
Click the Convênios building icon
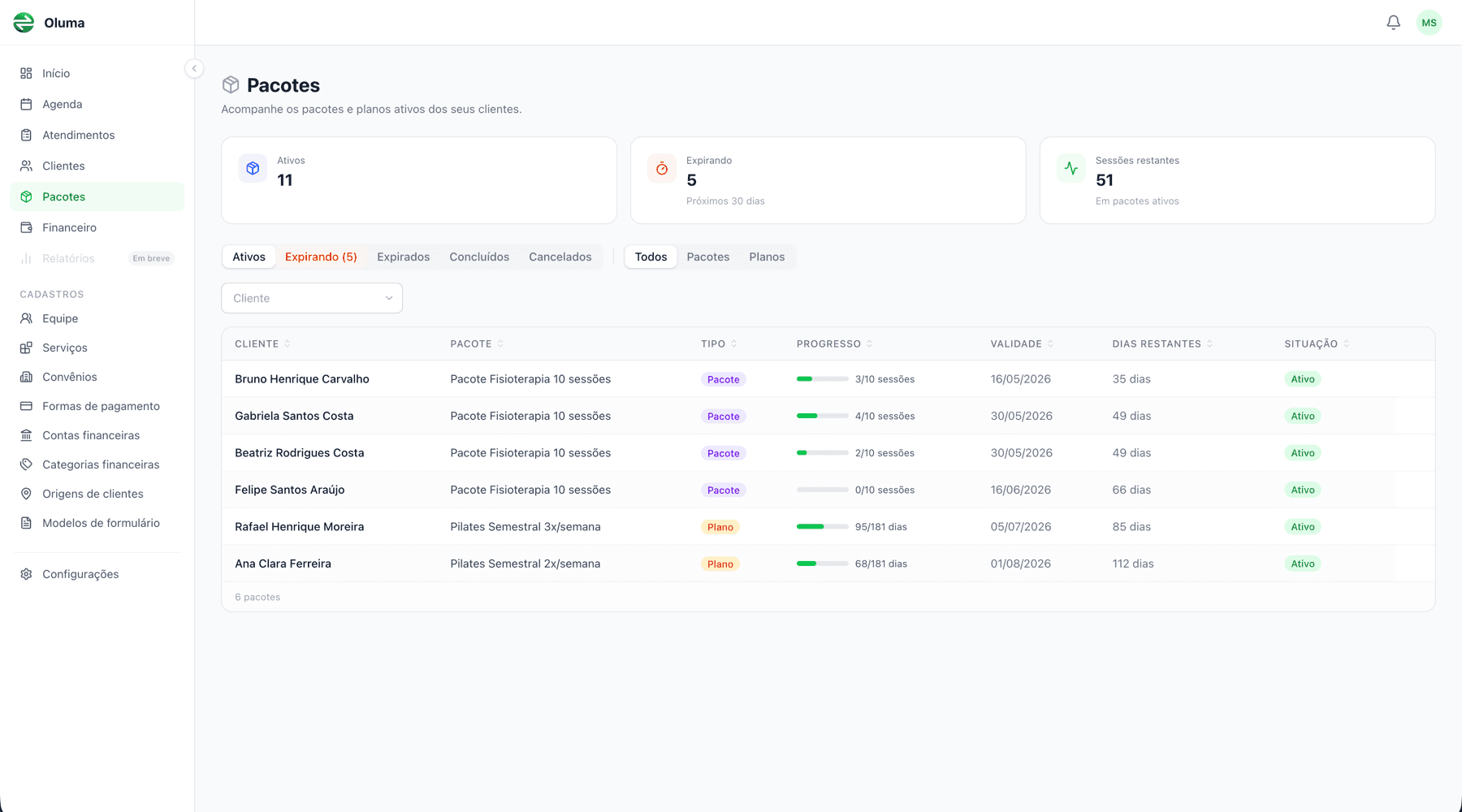pos(26,377)
